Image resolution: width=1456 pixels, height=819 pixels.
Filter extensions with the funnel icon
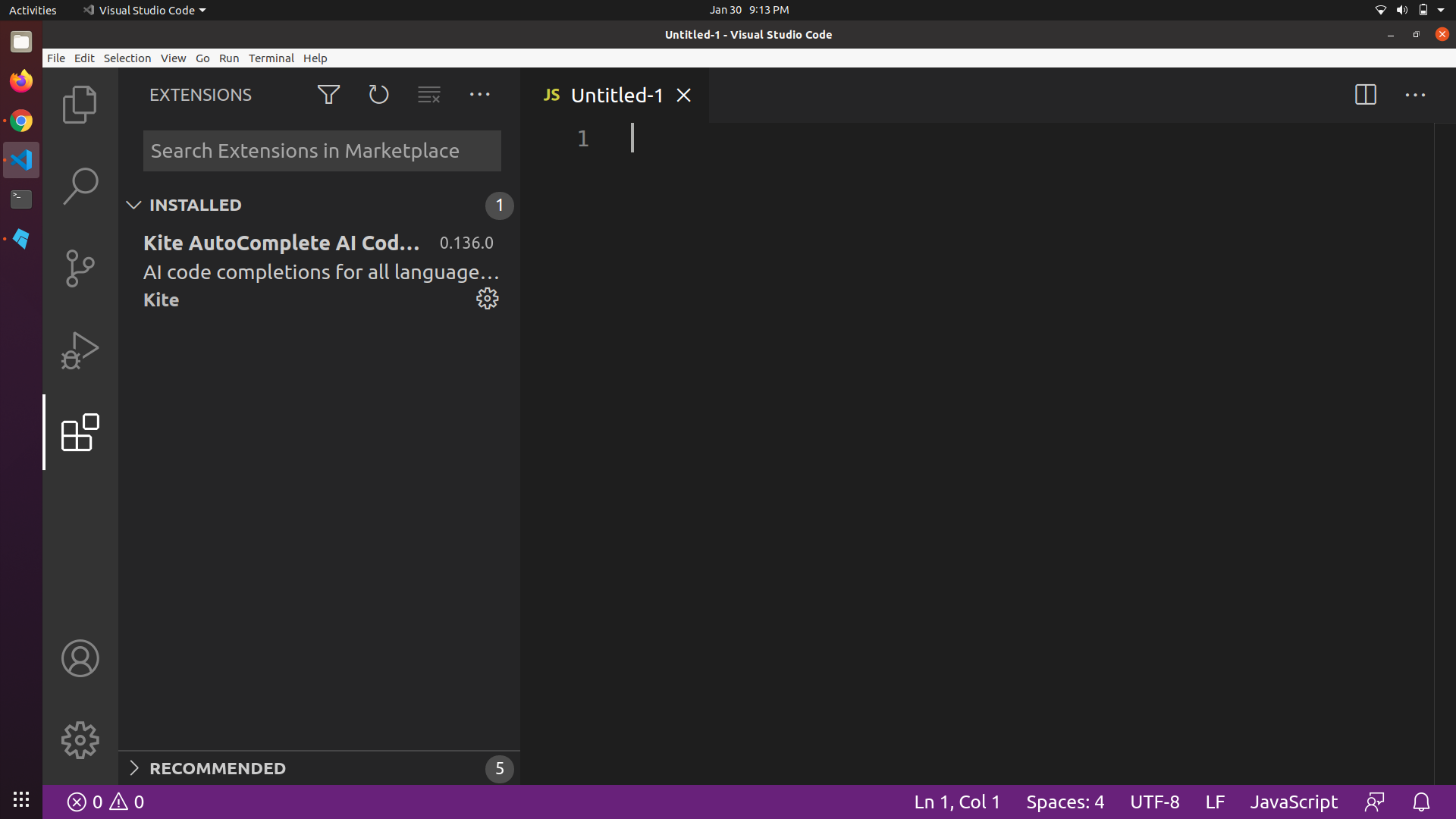click(328, 95)
